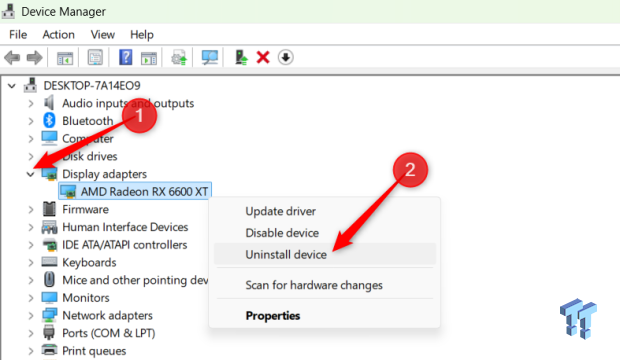
Task: Click Show/Hide Console Tree toolbar icon
Action: pyautogui.click(x=65, y=58)
